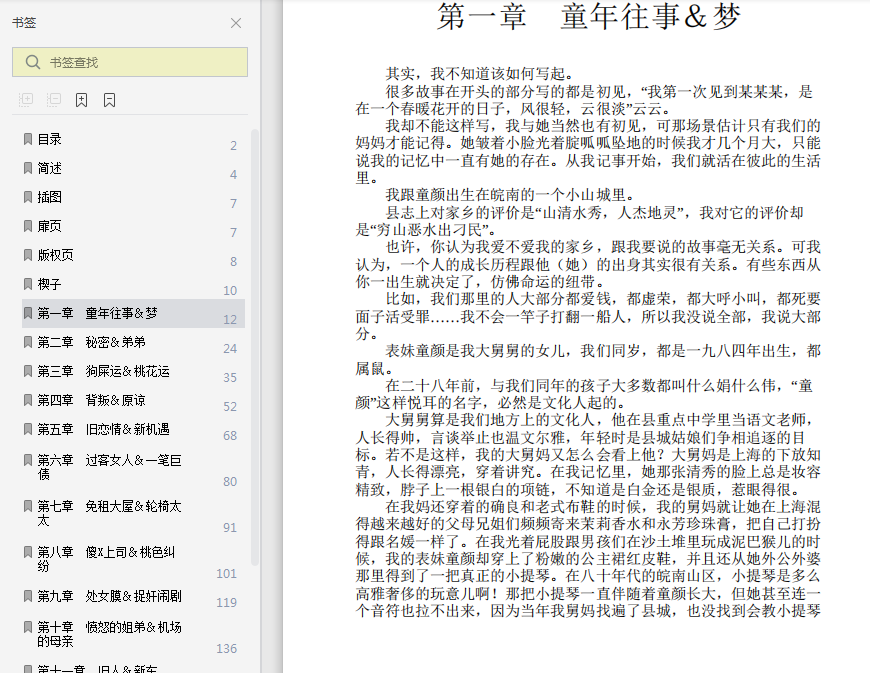Click the bookmark icon beside 扉页
Image resolution: width=870 pixels, height=673 pixels.
[28, 226]
